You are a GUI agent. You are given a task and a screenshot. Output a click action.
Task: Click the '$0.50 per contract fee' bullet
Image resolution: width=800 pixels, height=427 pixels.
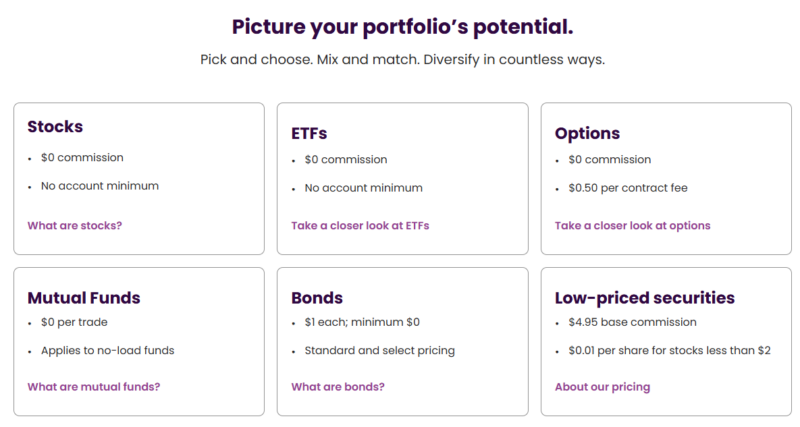click(x=628, y=188)
